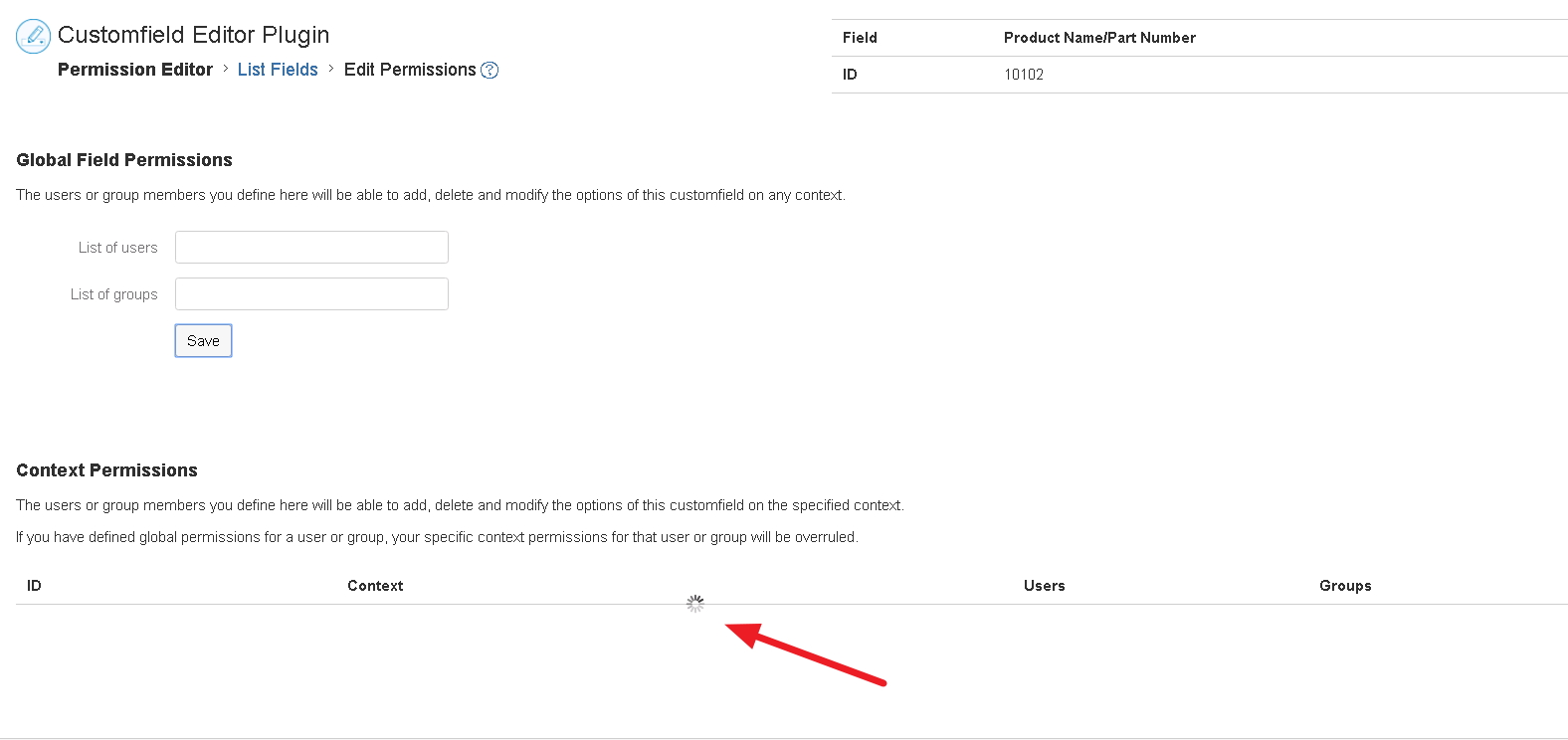Click the Users column header

click(x=1044, y=585)
